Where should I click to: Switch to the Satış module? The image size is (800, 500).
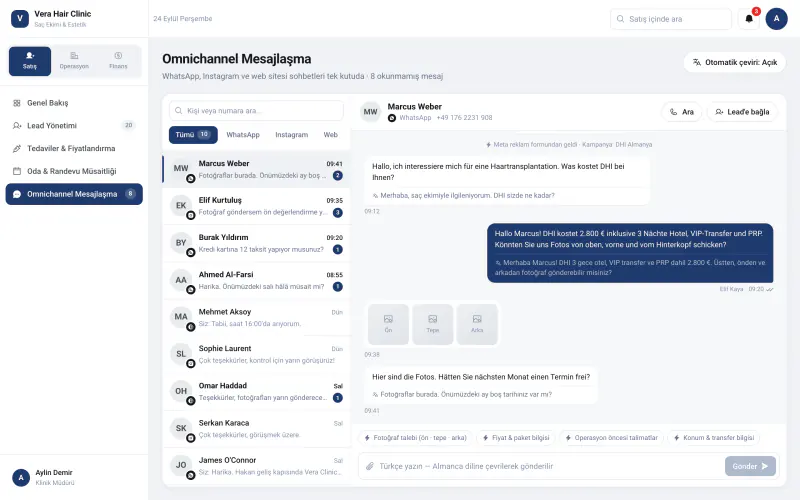(x=30, y=61)
